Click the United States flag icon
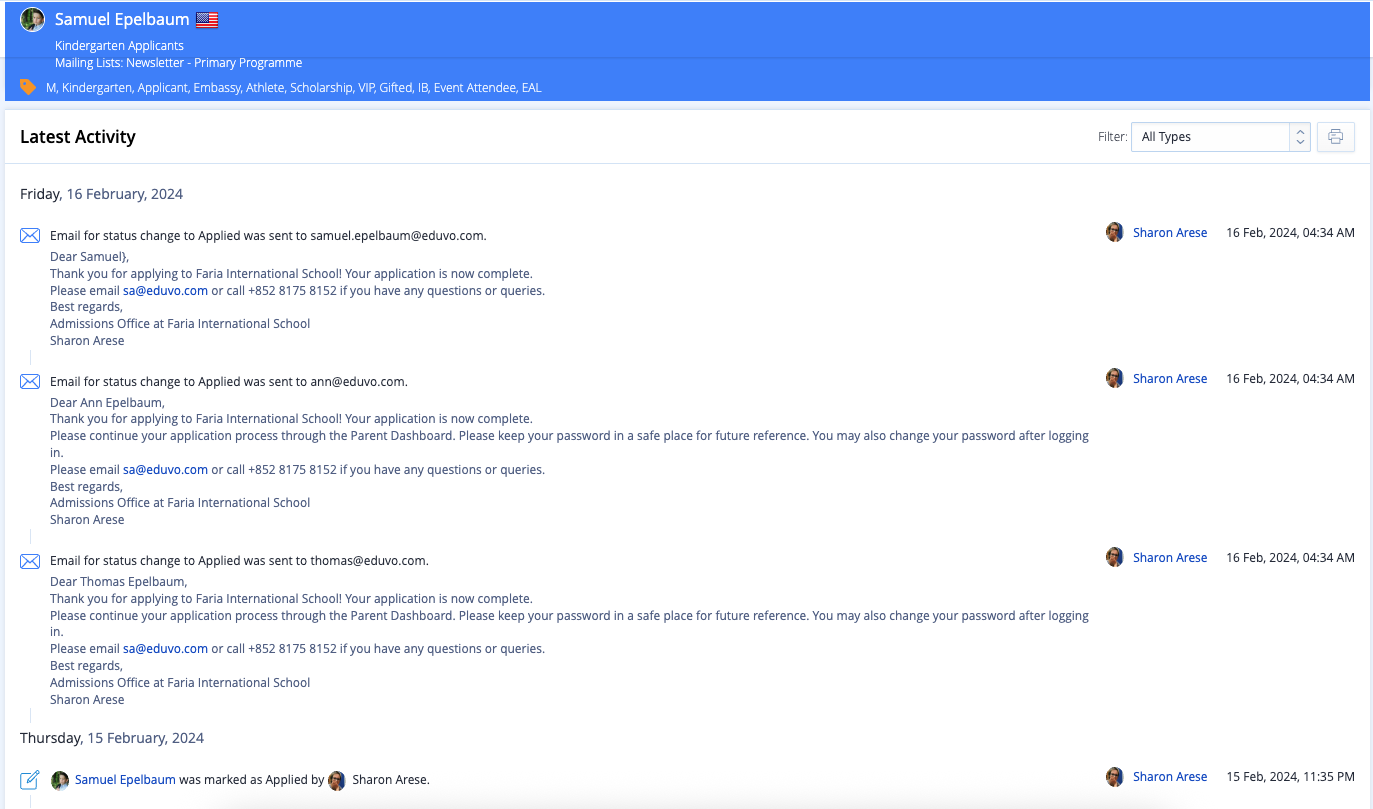 (207, 20)
